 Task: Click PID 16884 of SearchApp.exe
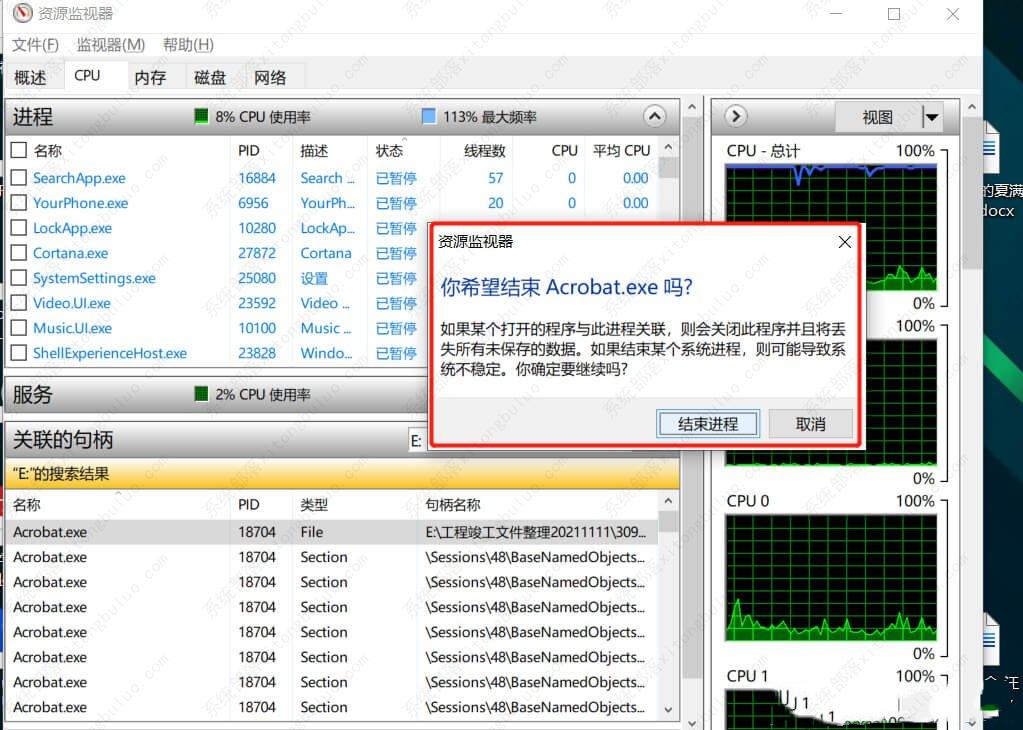click(257, 178)
